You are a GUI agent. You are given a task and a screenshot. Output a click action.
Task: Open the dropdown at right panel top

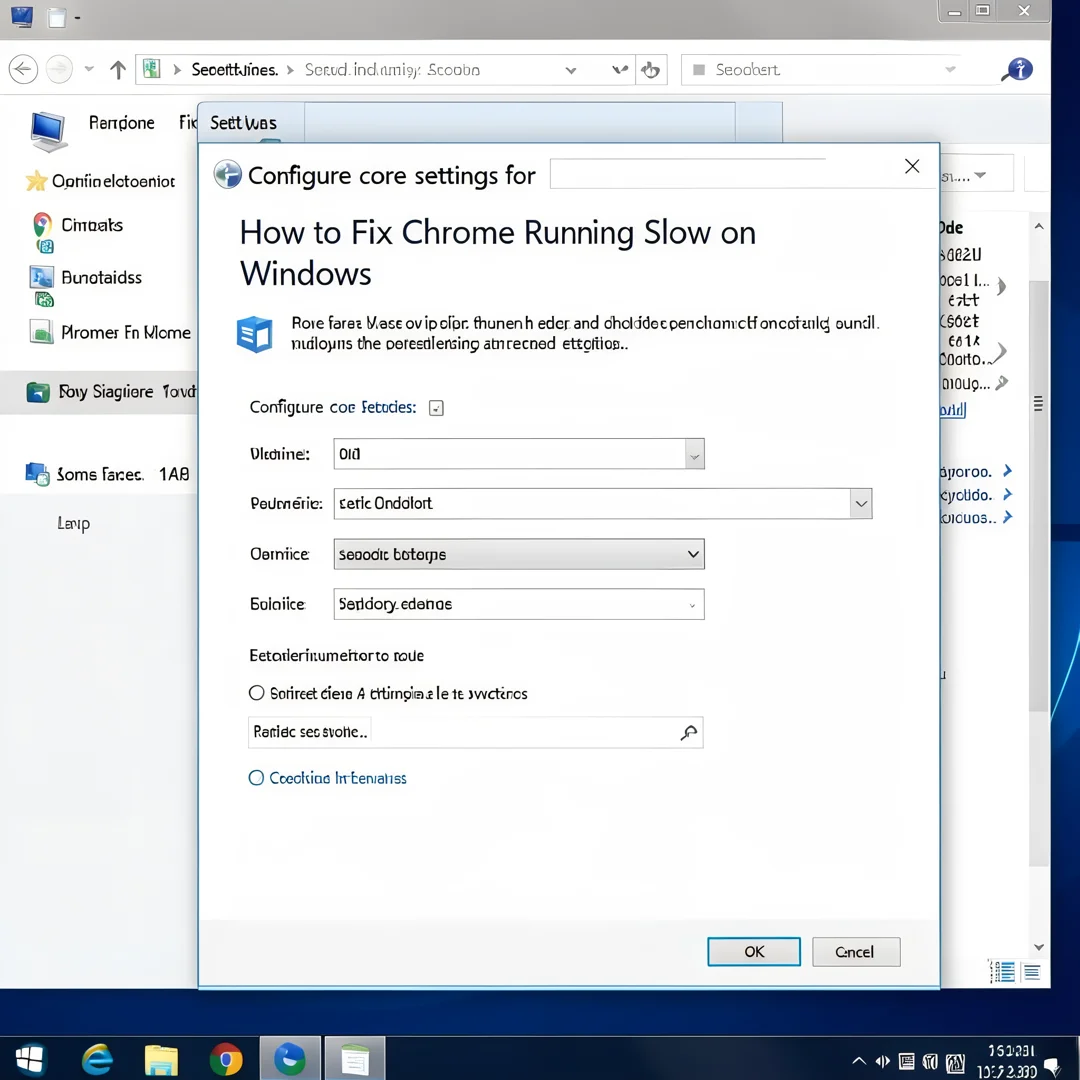point(980,175)
